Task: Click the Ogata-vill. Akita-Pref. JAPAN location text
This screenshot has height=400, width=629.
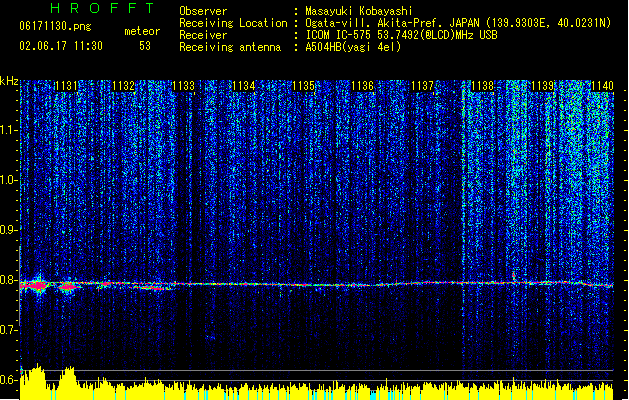Action: pos(458,23)
